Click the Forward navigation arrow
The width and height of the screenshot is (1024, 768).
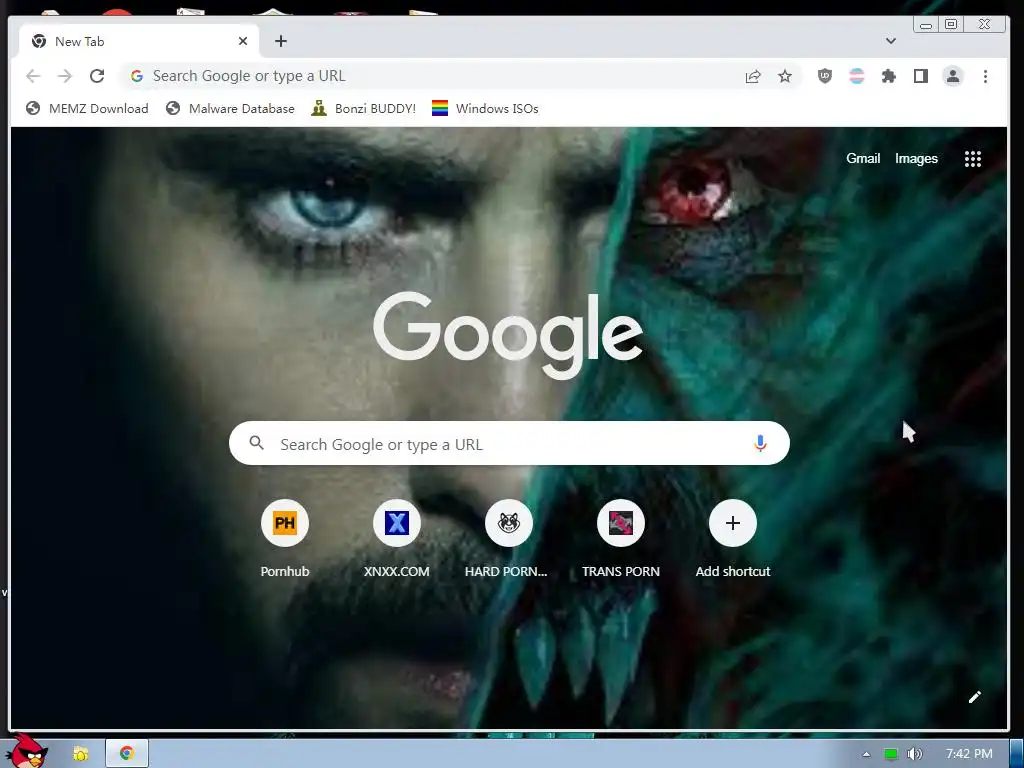coord(65,76)
